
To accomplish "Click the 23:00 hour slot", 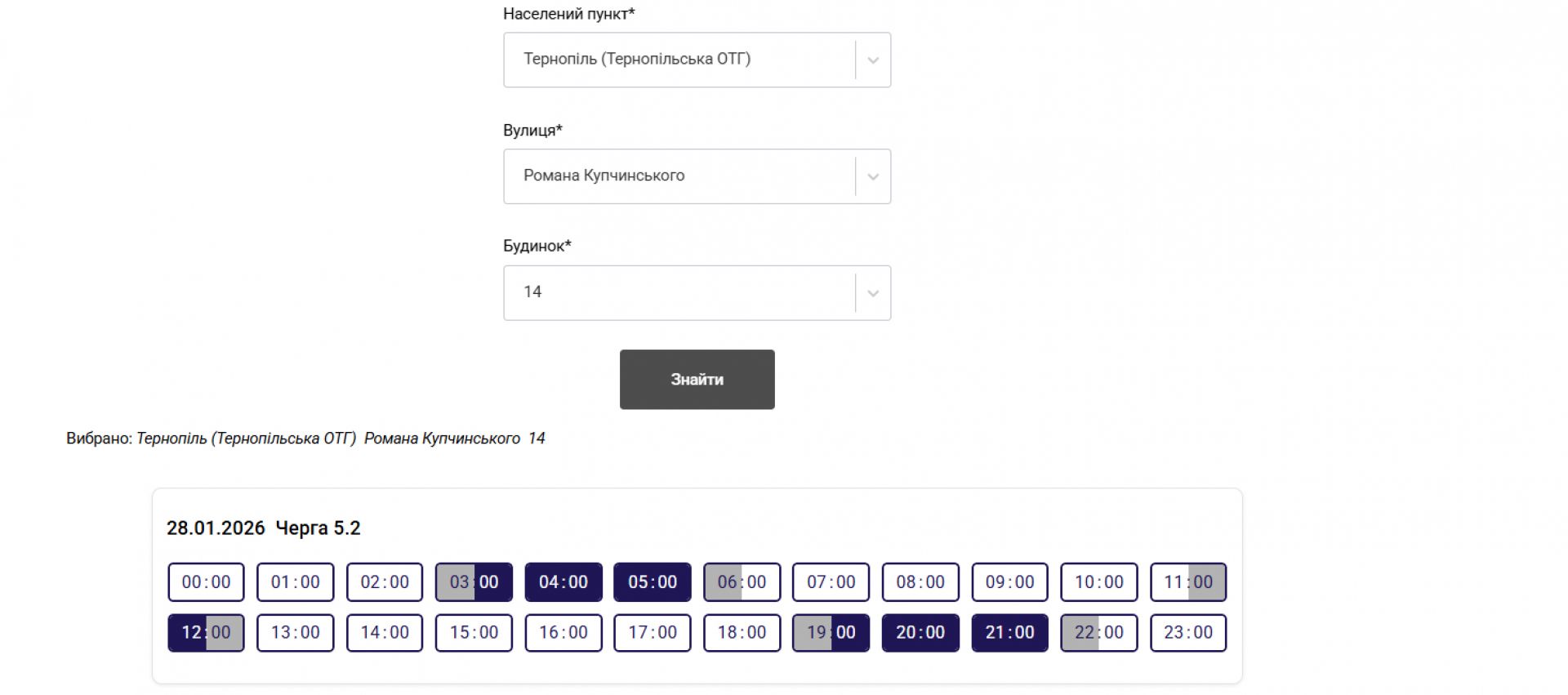I will (1188, 633).
